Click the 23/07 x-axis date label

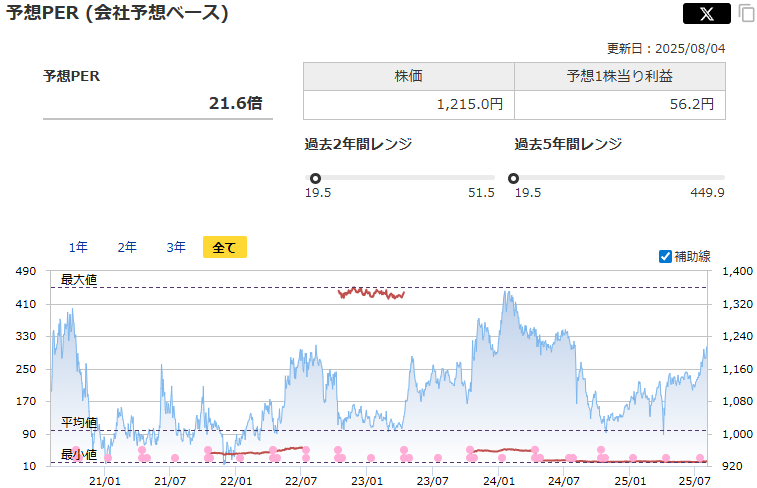point(432,479)
